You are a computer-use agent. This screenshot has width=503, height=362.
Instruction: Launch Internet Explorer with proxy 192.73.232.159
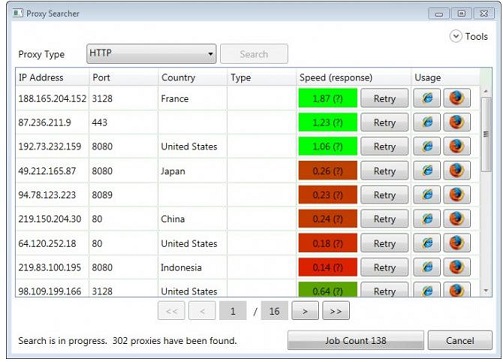(x=427, y=146)
